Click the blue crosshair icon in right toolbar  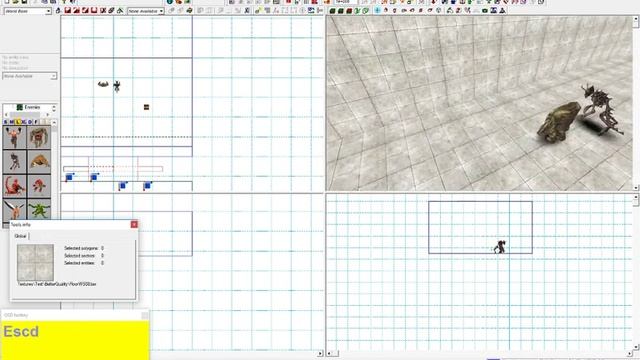(377, 11)
